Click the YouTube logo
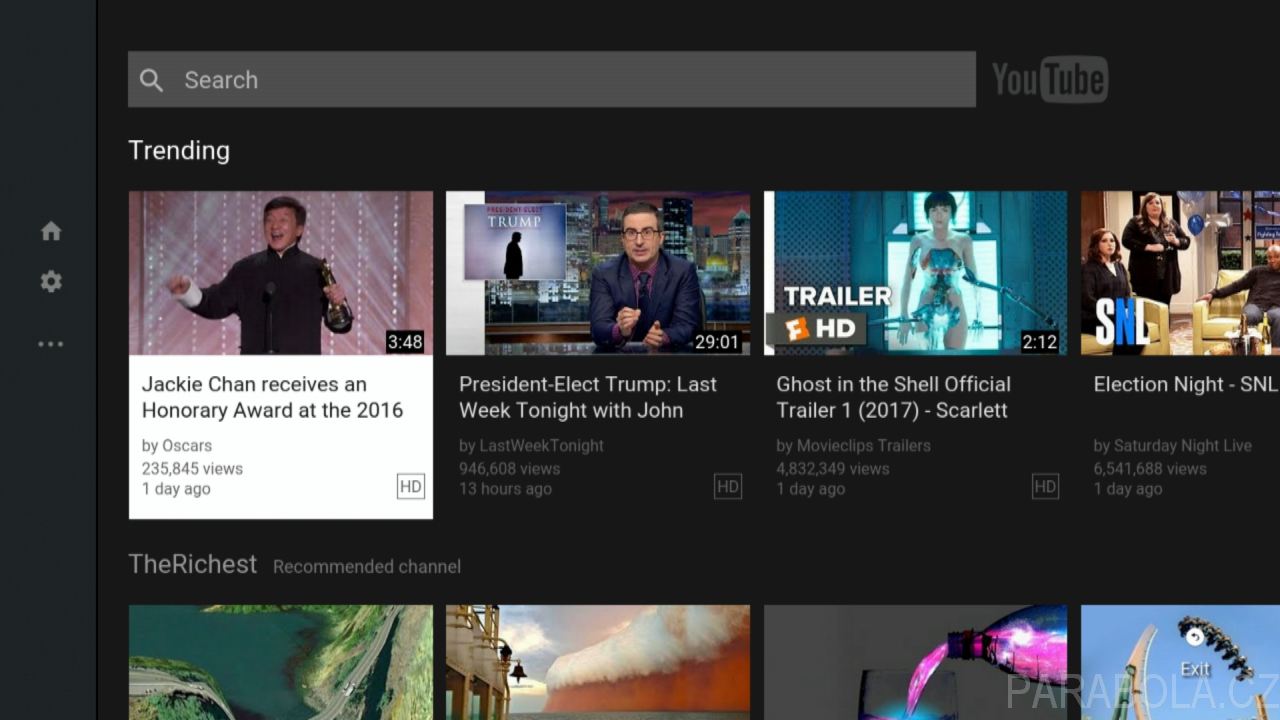The height and width of the screenshot is (720, 1280). pyautogui.click(x=1049, y=80)
